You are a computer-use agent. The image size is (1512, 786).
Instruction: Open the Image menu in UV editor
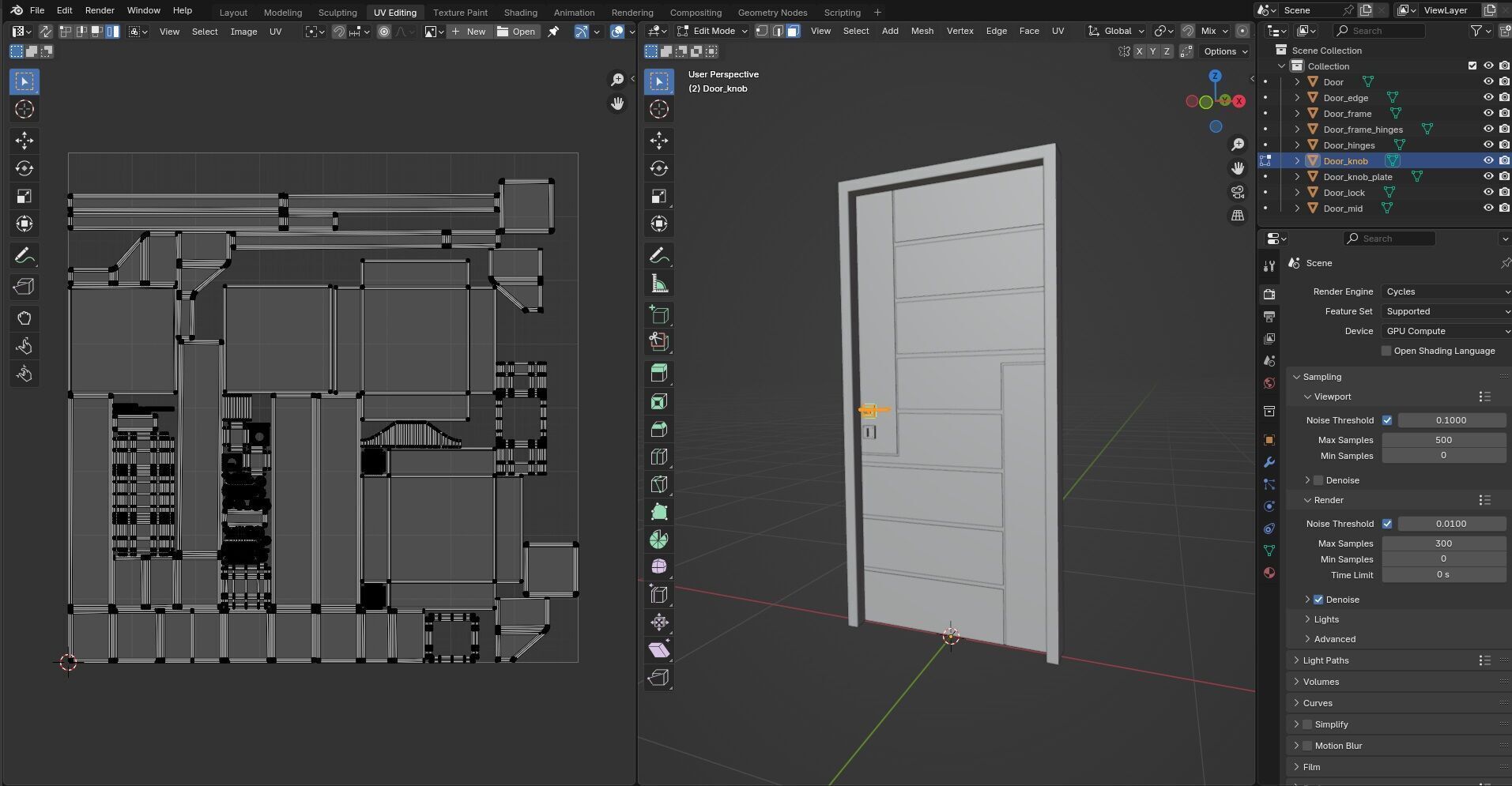click(243, 32)
